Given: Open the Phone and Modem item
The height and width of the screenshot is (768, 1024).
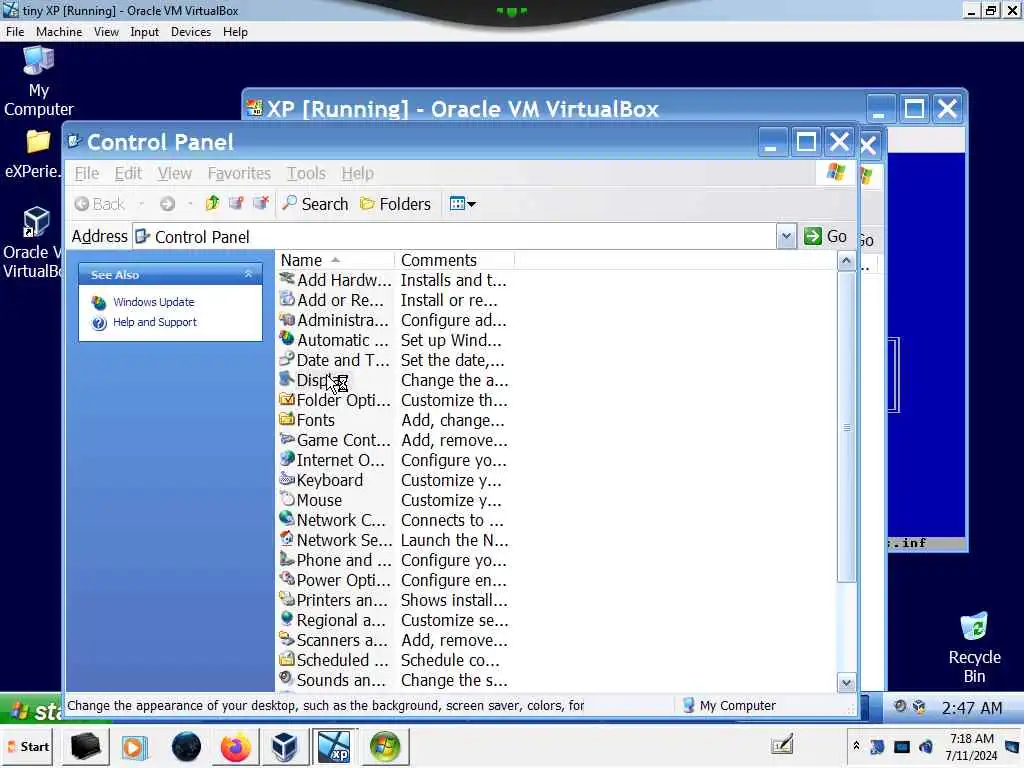Looking at the screenshot, I should 335,560.
